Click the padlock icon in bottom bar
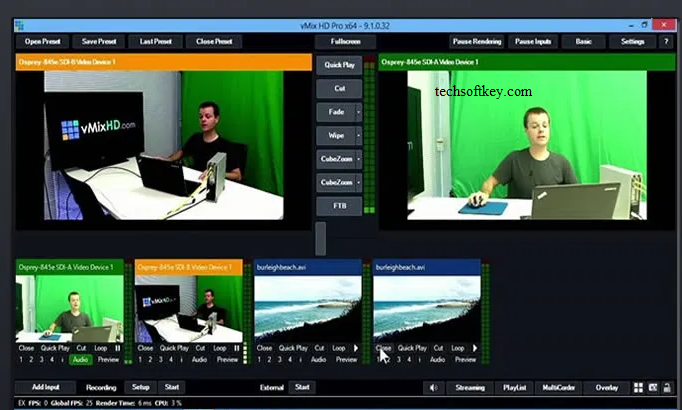682x410 pixels. pyautogui.click(x=667, y=387)
